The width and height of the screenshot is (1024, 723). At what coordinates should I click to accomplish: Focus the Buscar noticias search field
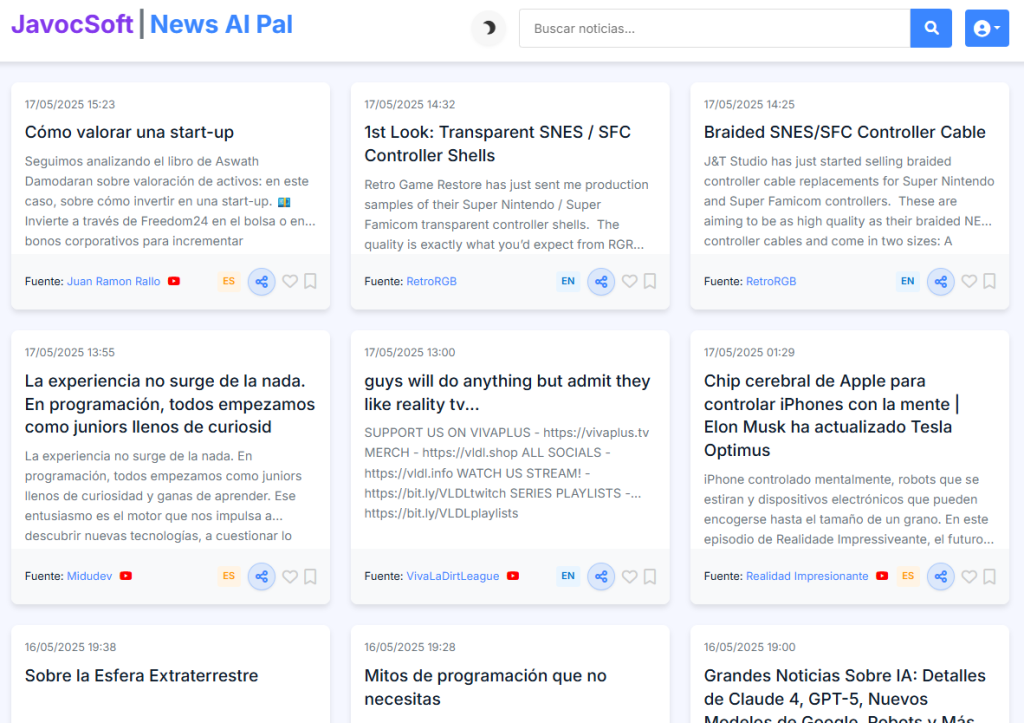pos(714,28)
